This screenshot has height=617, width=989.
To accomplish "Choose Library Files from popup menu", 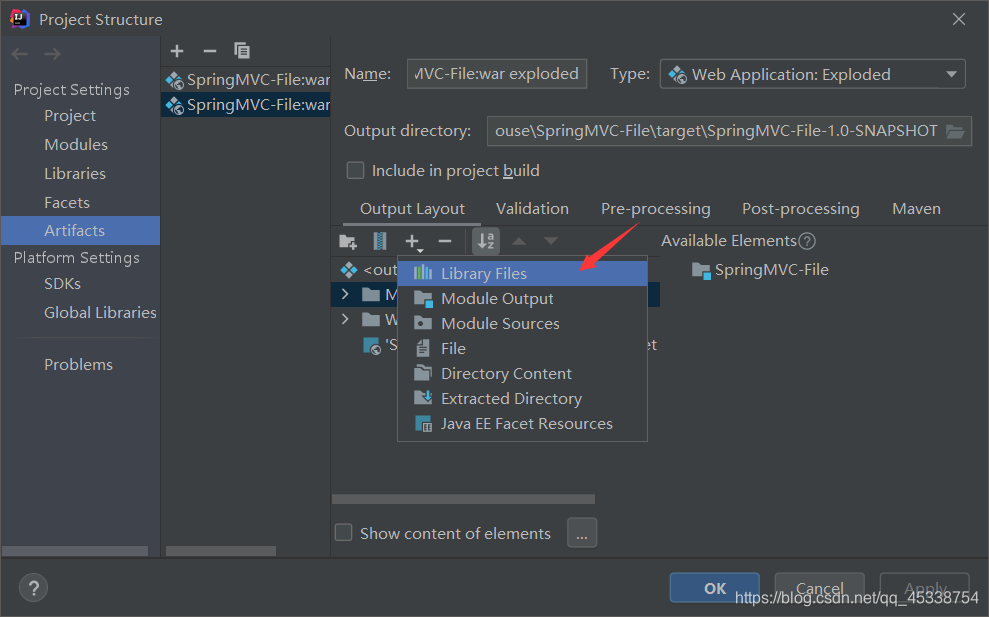I will pyautogui.click(x=522, y=273).
